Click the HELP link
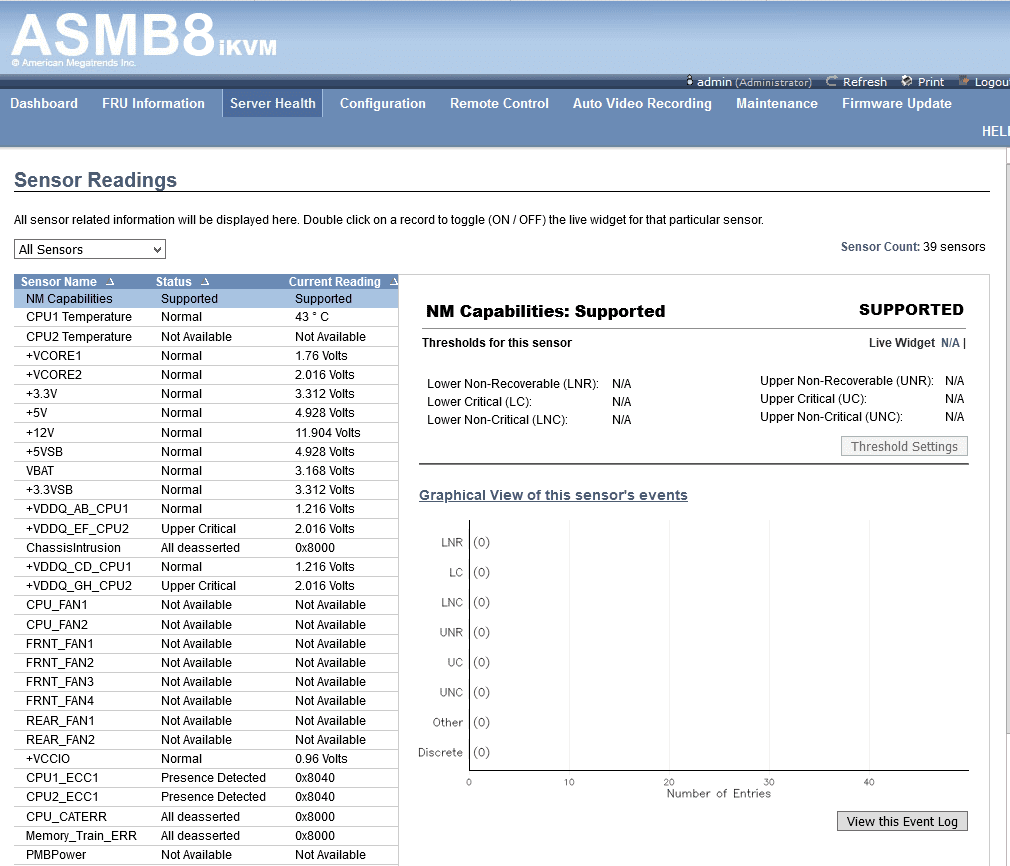This screenshot has height=866, width=1010. [995, 131]
